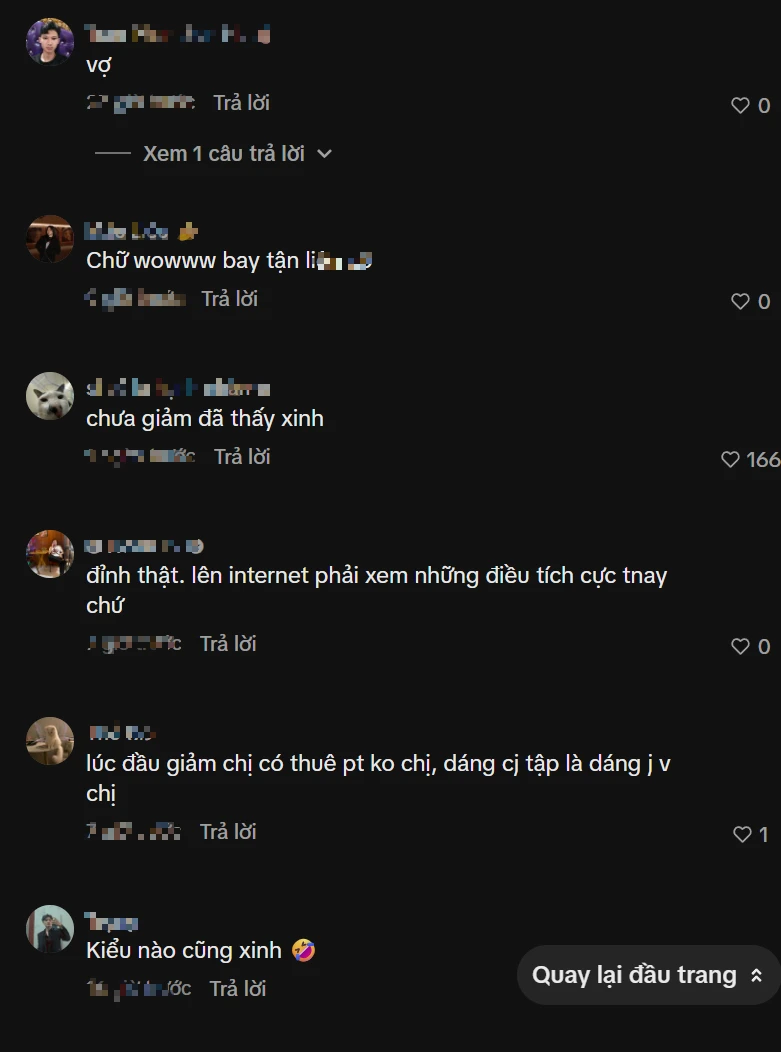Reply to the "lúc đầu giảm chị" comment
Image resolution: width=781 pixels, height=1052 pixels.
click(x=228, y=831)
